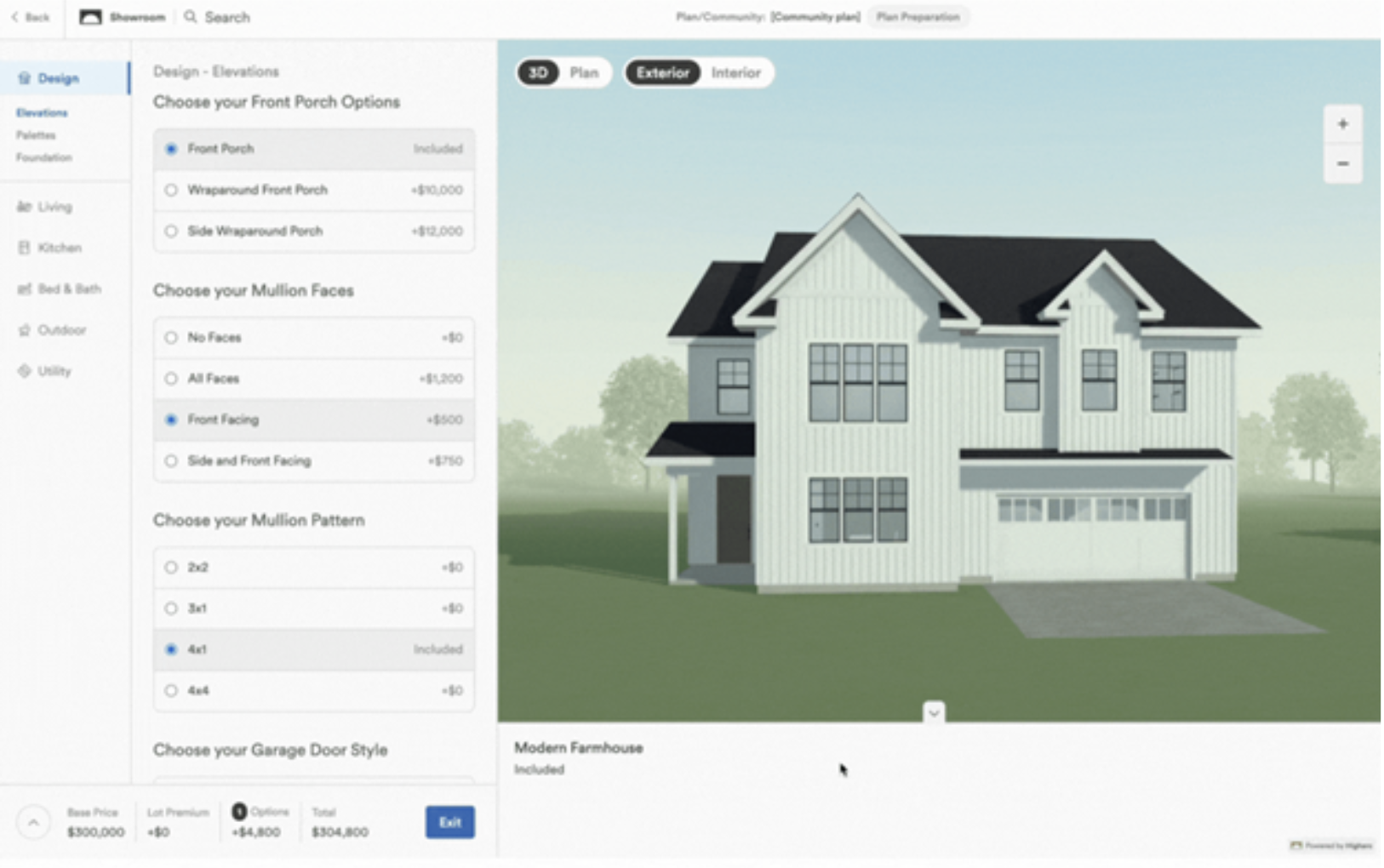
Task: Switch to the Interior view tab
Action: (x=735, y=73)
